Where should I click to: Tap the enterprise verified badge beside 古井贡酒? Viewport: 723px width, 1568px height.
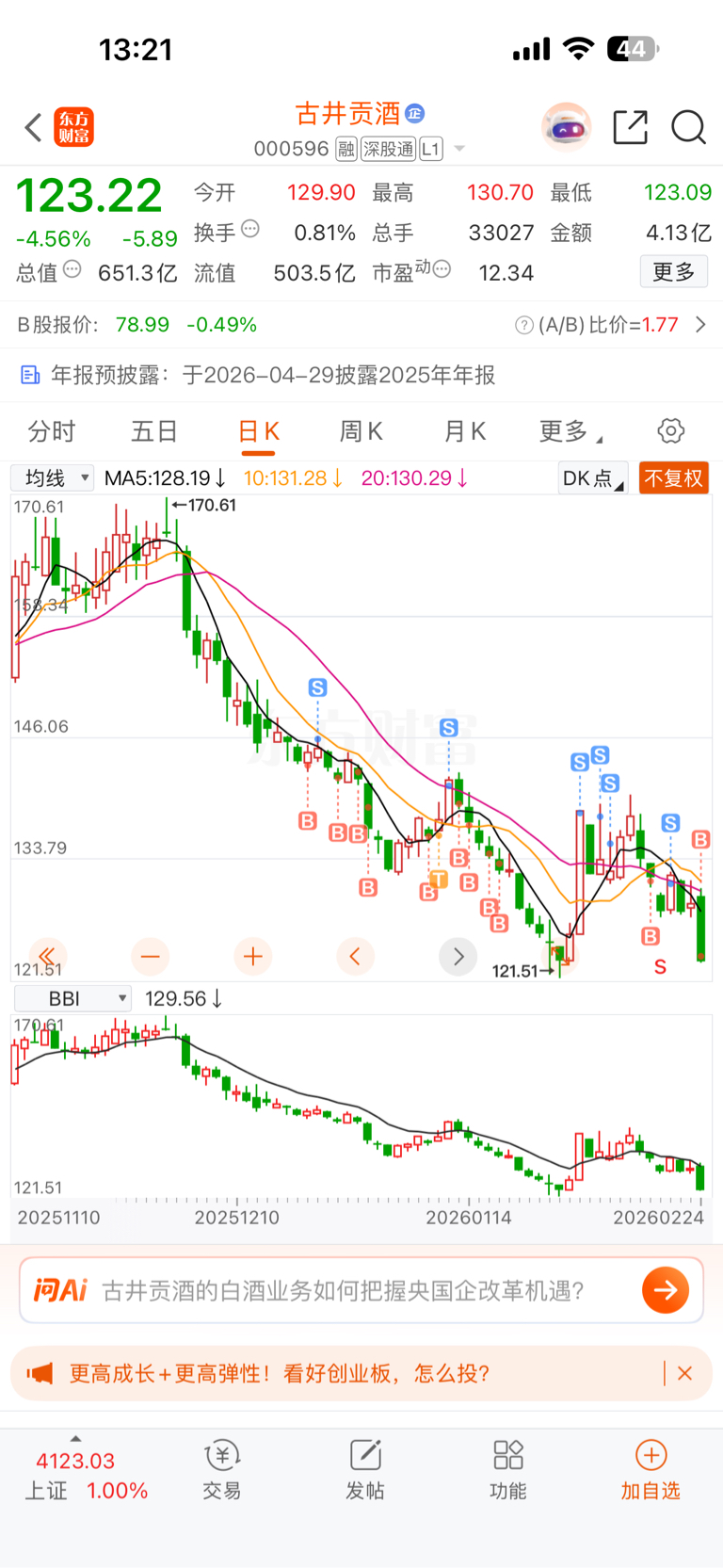click(415, 114)
